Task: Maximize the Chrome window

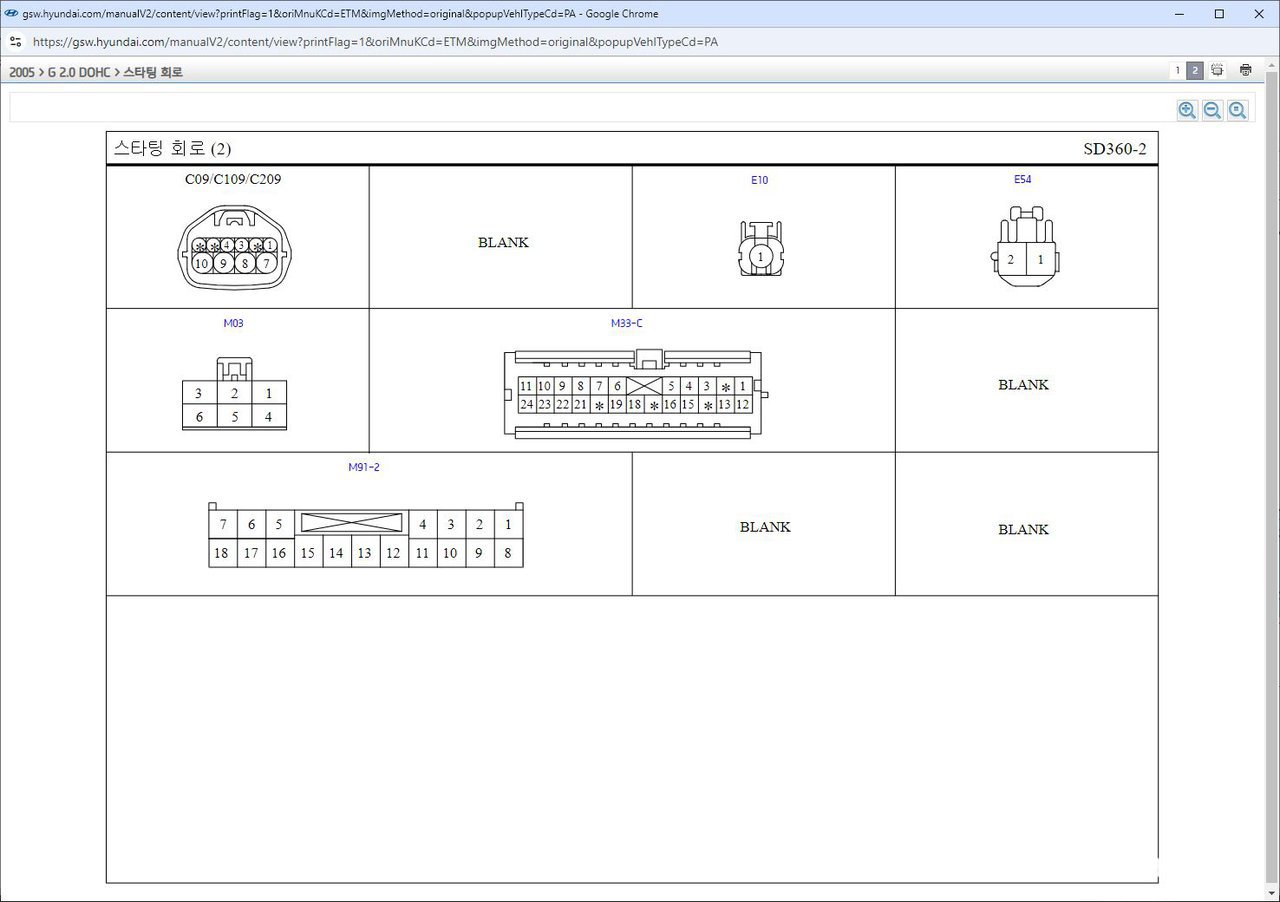Action: [1219, 14]
